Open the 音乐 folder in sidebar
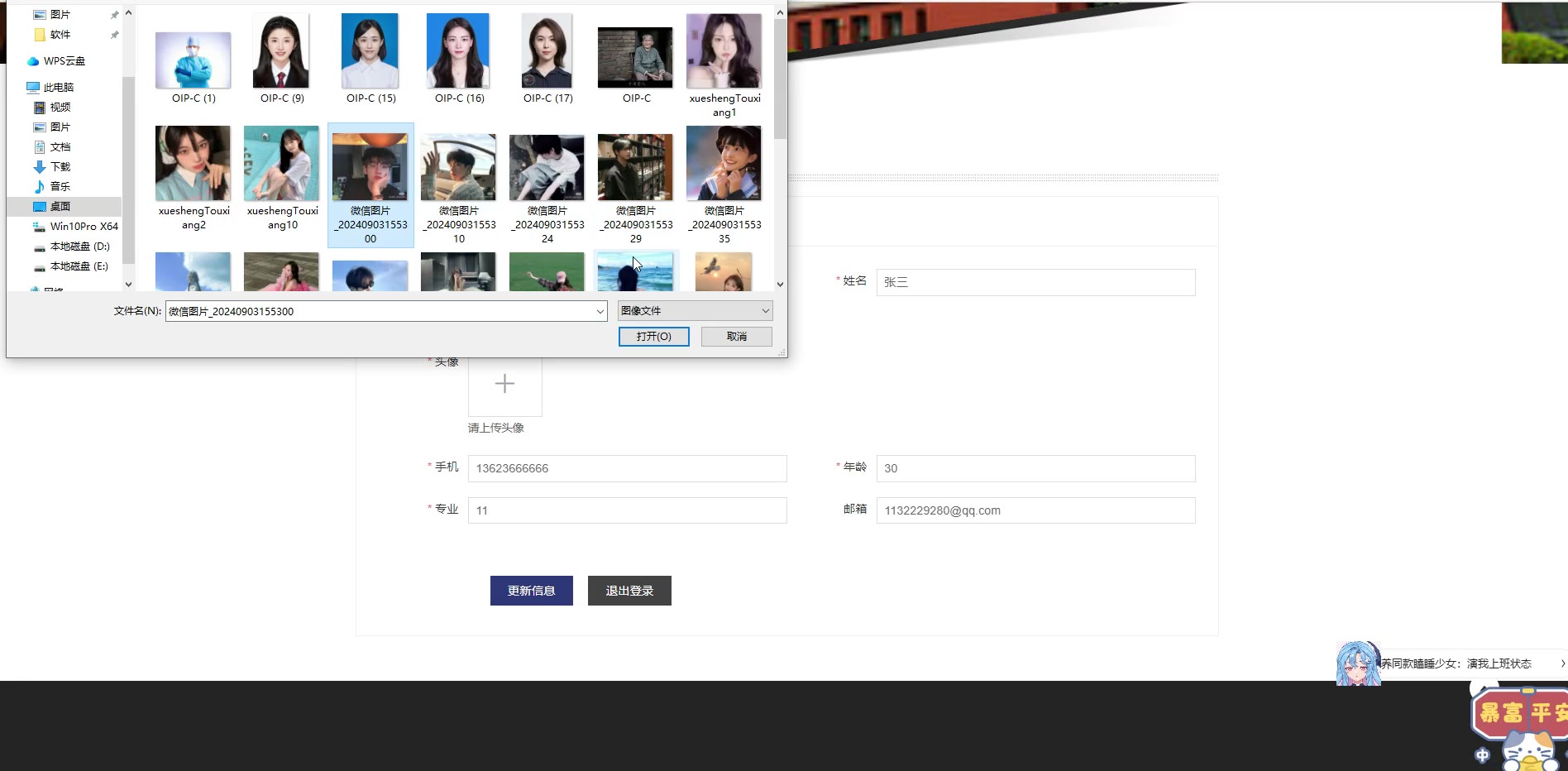 tap(60, 187)
